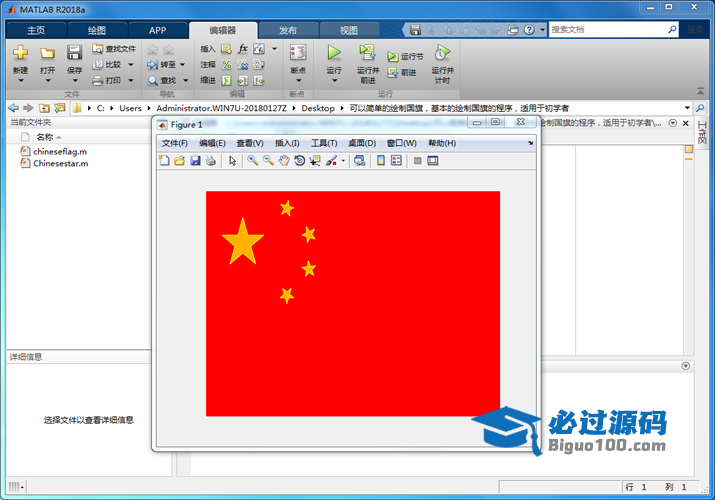Image resolution: width=715 pixels, height=500 pixels.
Task: Toggle the rotate 3D tool
Action: (299, 160)
